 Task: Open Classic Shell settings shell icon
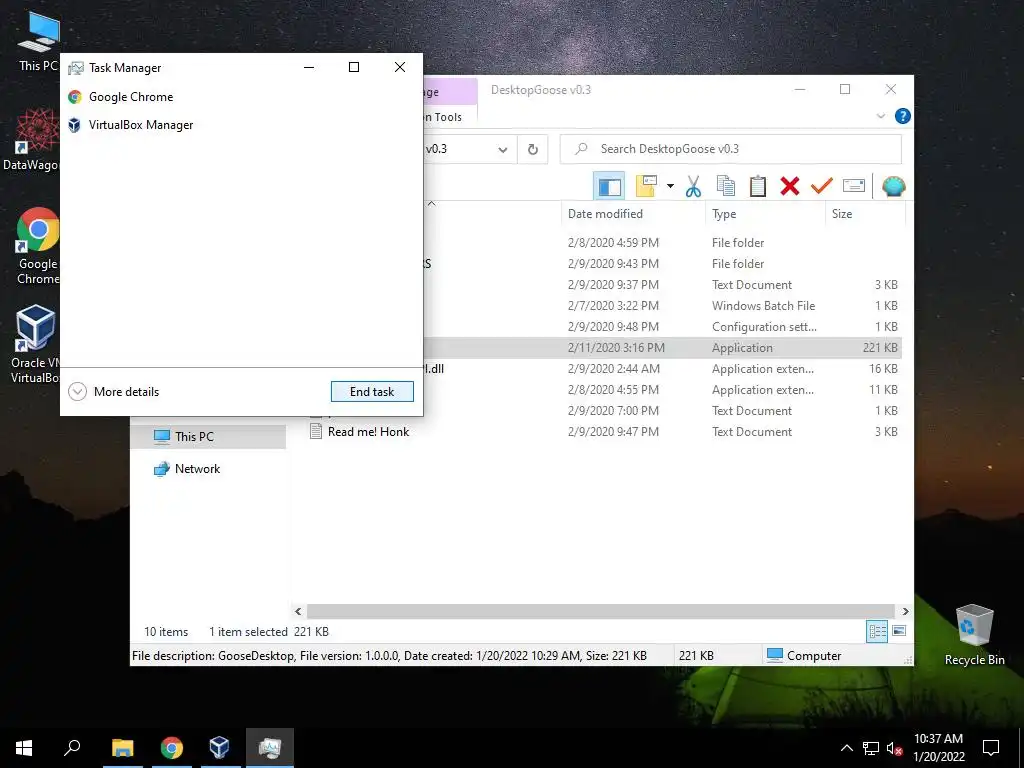[x=893, y=186]
